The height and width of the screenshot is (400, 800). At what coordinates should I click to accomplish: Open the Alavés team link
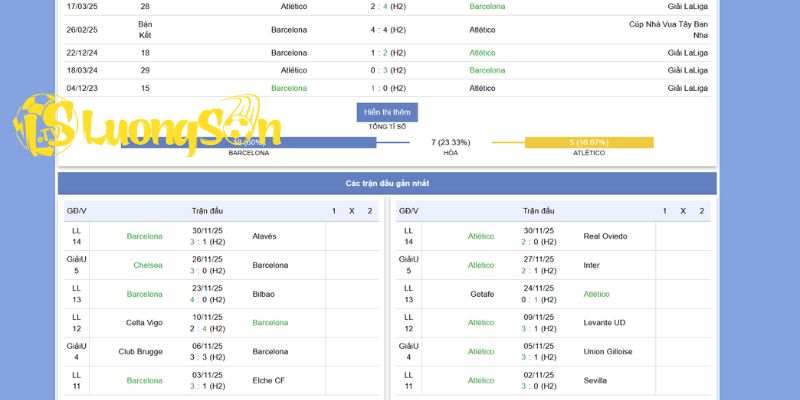click(x=264, y=236)
